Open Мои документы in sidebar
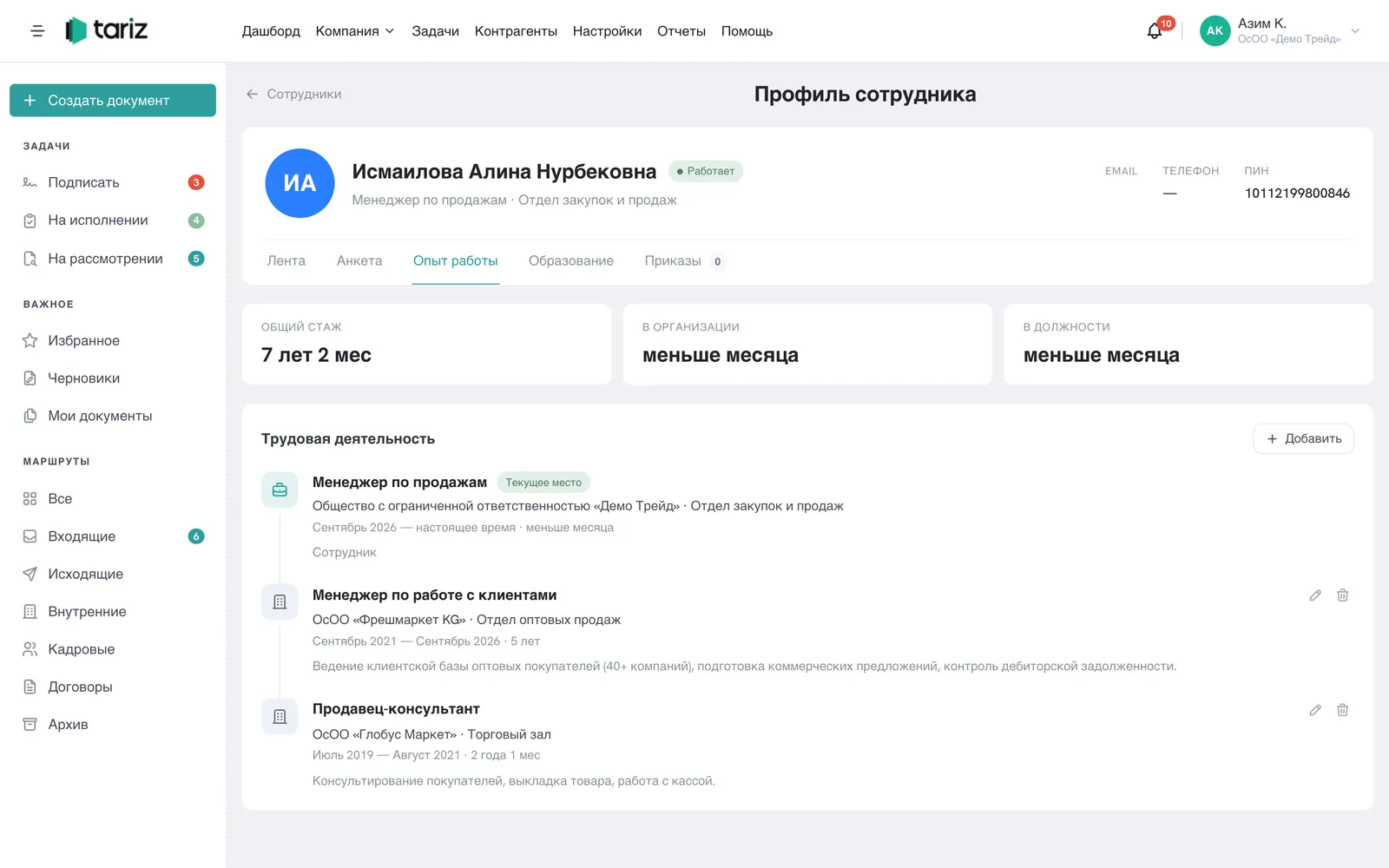Screen dimensions: 1389x868 pyautogui.click(x=113, y=416)
